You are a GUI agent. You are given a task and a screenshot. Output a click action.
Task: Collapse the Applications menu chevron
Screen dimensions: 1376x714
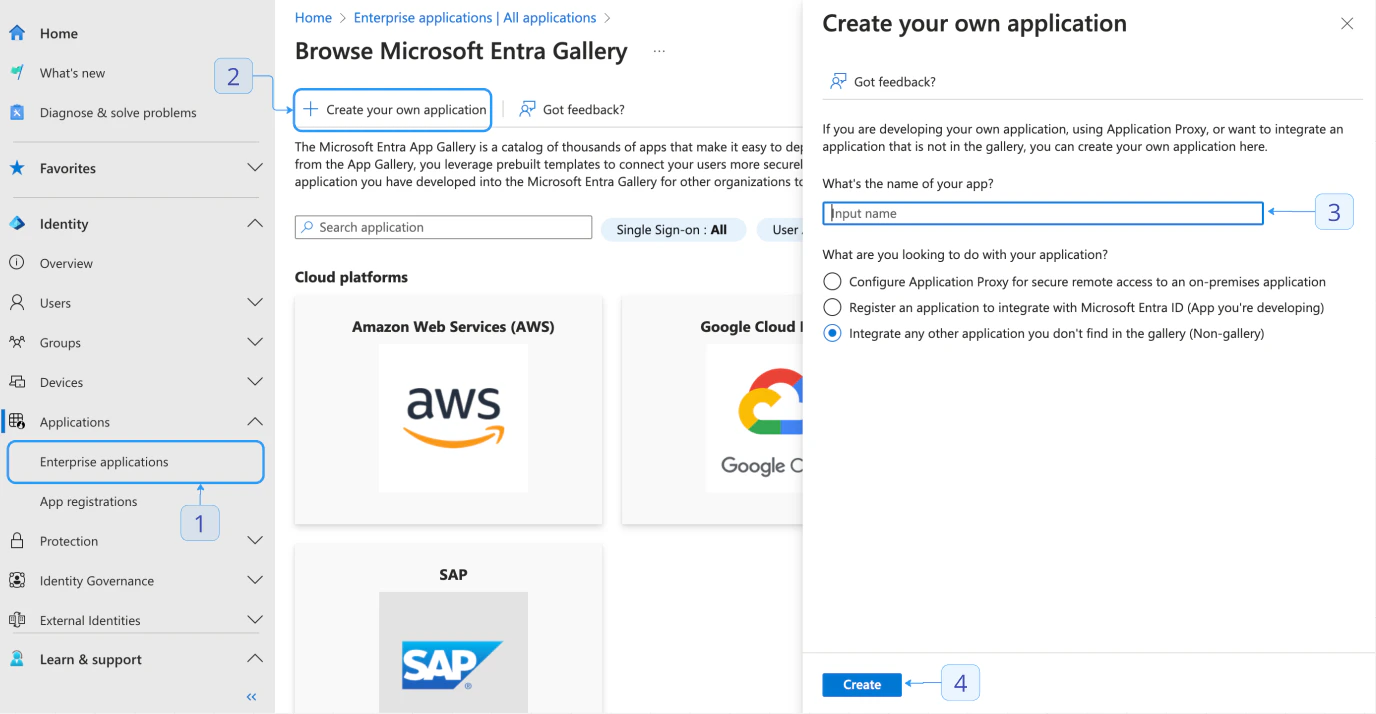pos(255,421)
